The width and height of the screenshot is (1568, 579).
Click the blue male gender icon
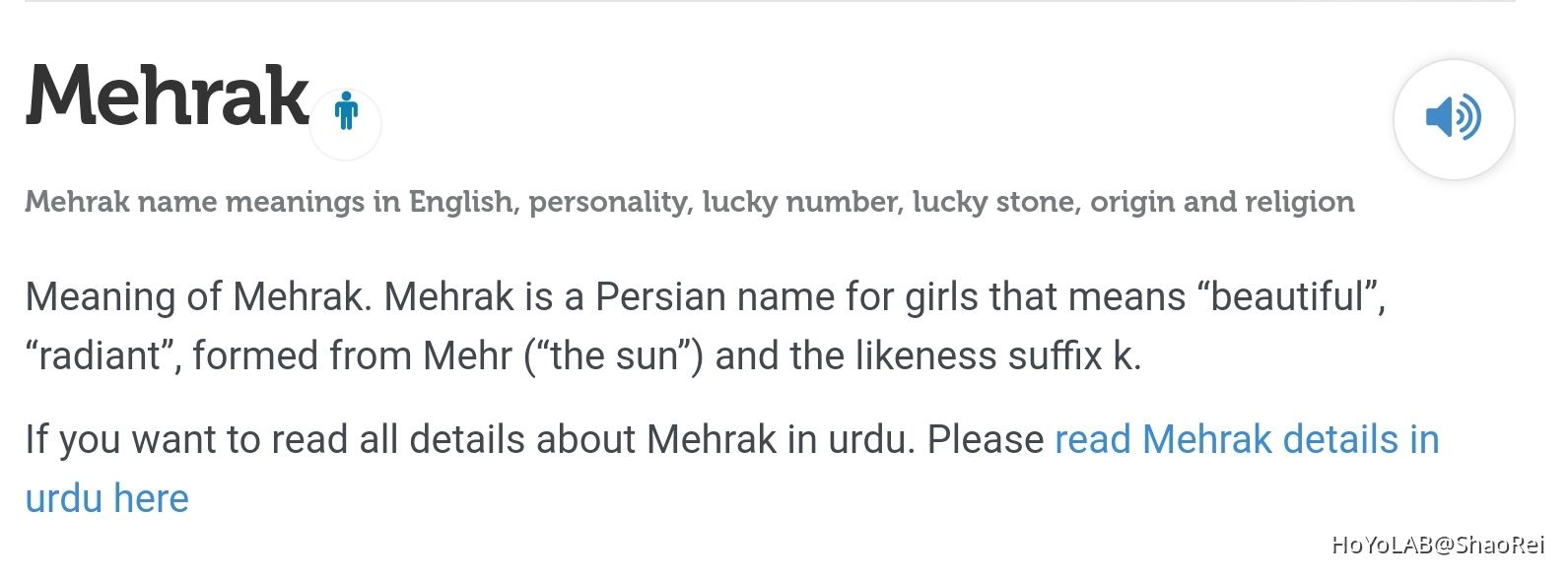coord(345,110)
